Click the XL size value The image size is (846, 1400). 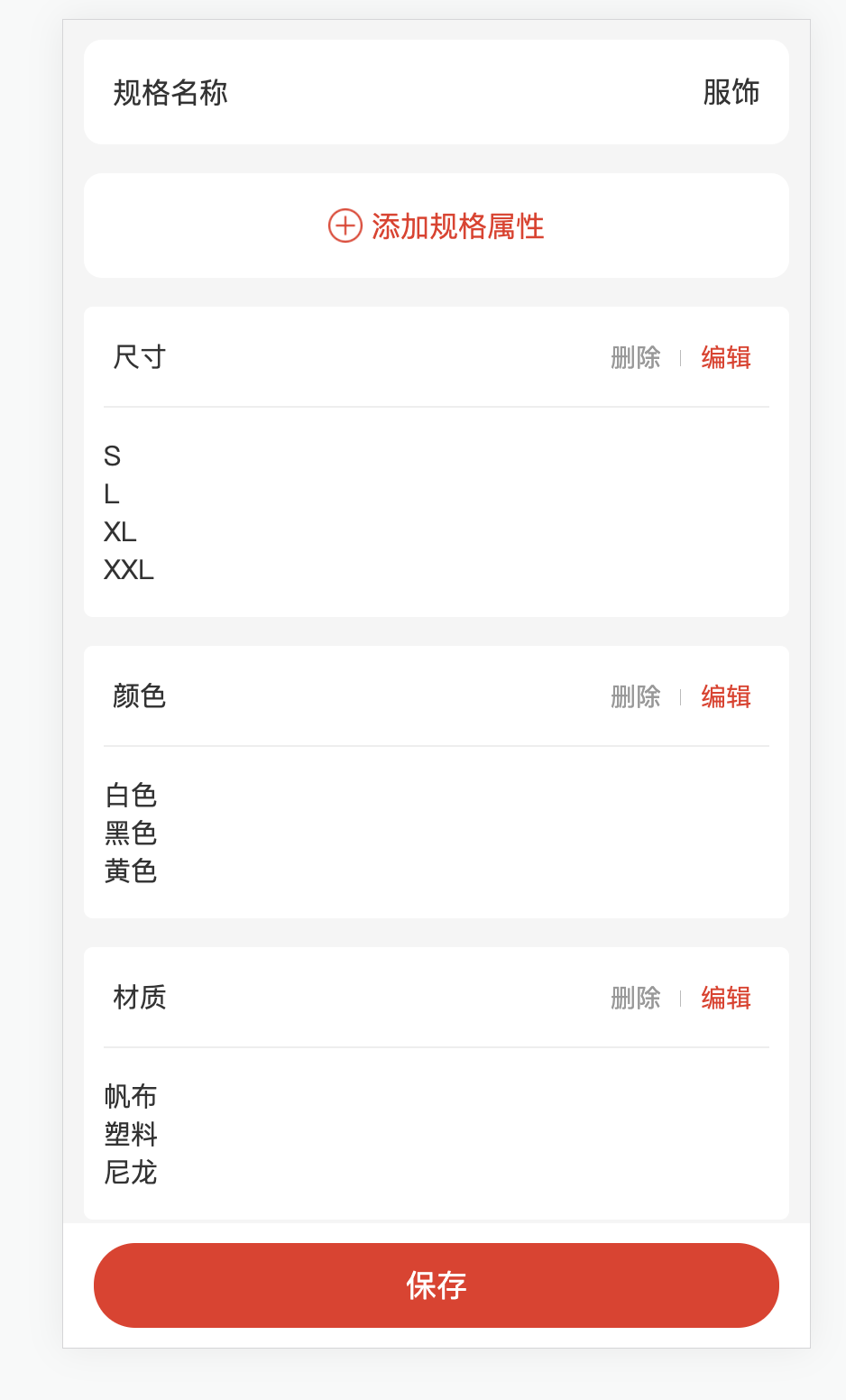point(120,532)
